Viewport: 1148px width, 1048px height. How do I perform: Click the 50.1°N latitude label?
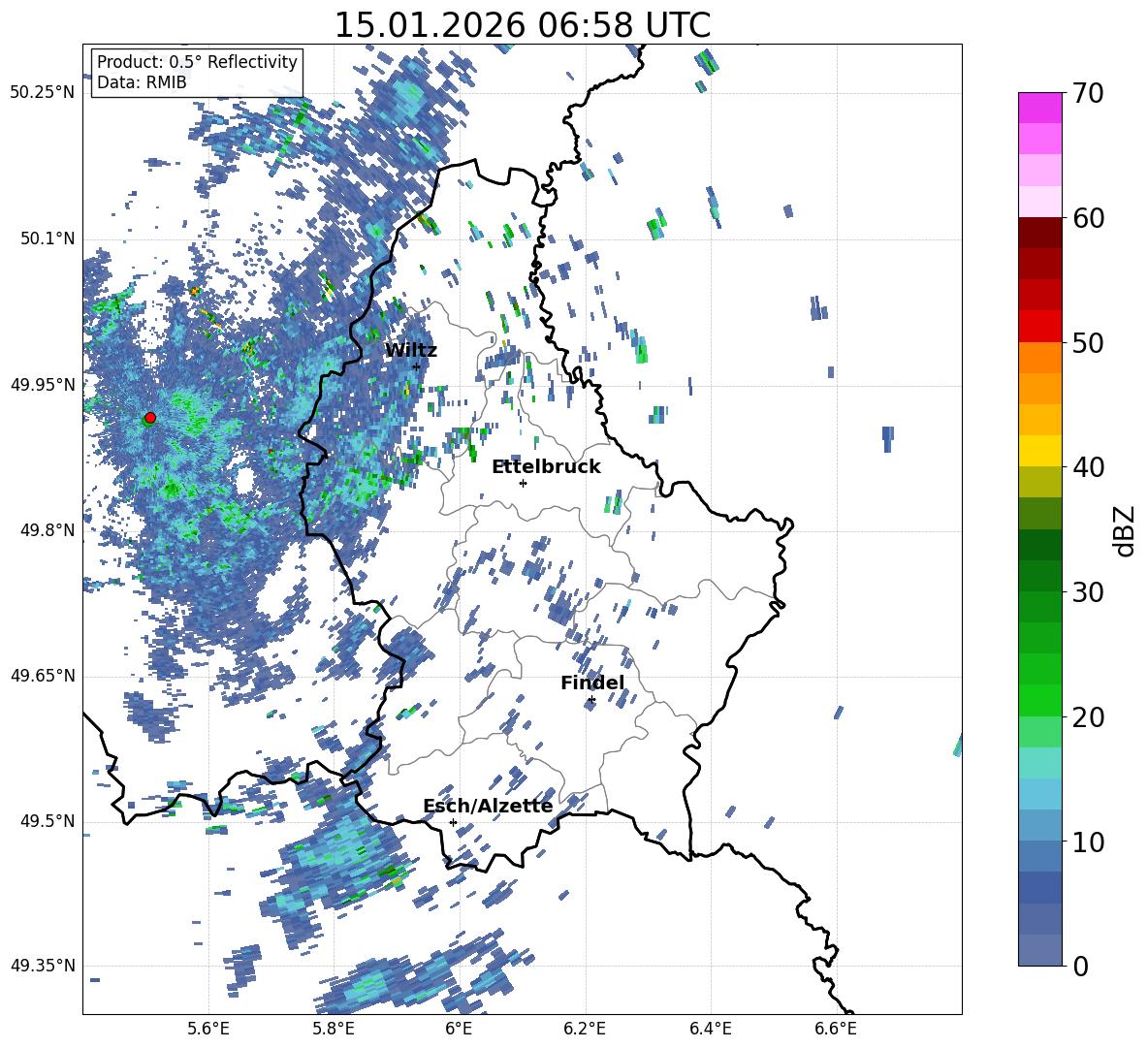[47, 239]
